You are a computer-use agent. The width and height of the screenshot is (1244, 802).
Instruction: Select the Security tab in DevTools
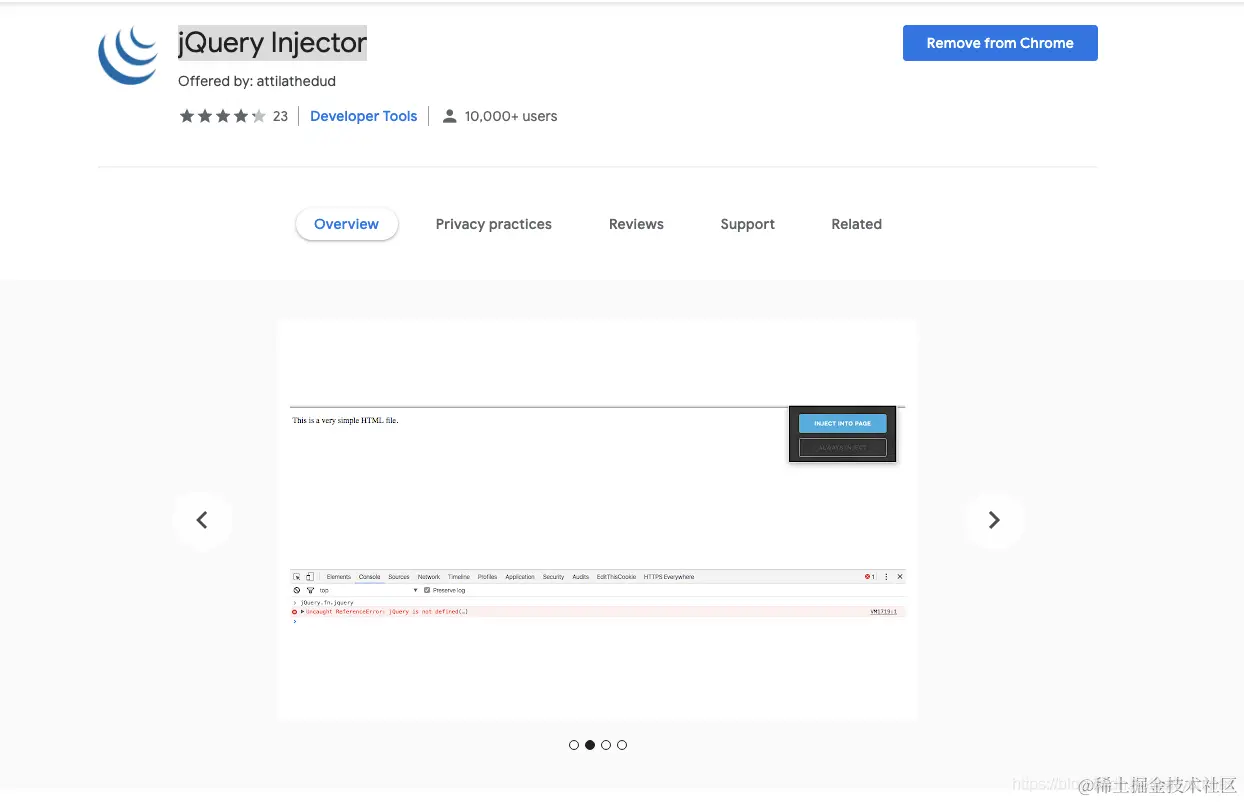pyautogui.click(x=553, y=577)
